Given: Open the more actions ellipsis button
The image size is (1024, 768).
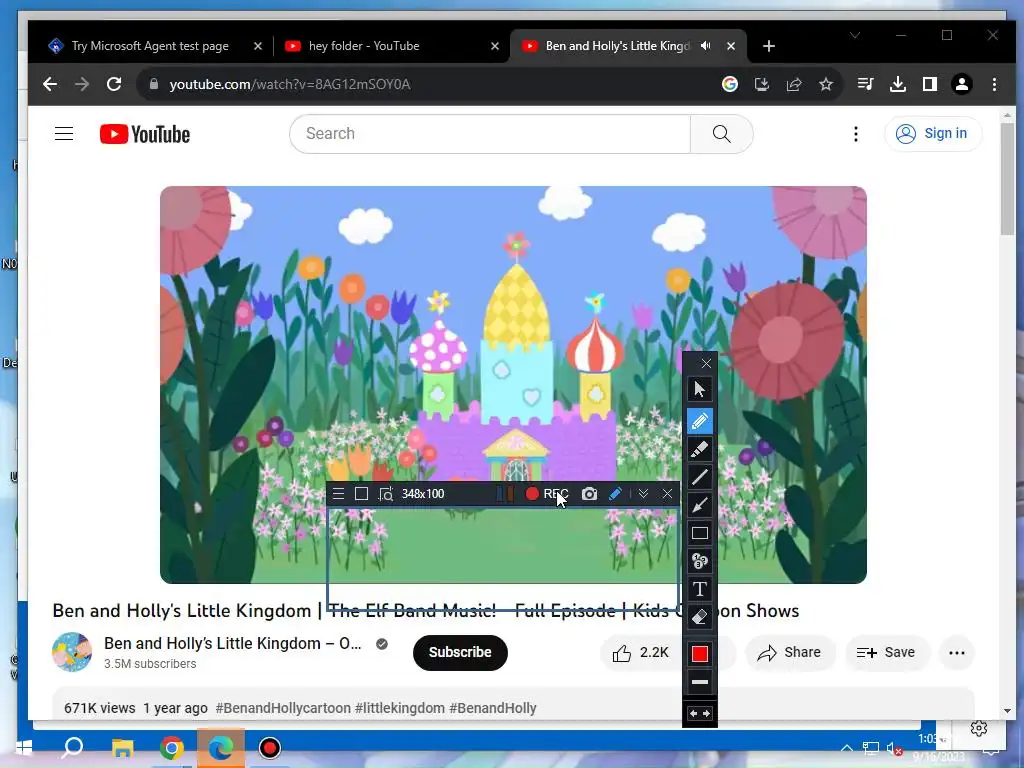Looking at the screenshot, I should [x=957, y=652].
